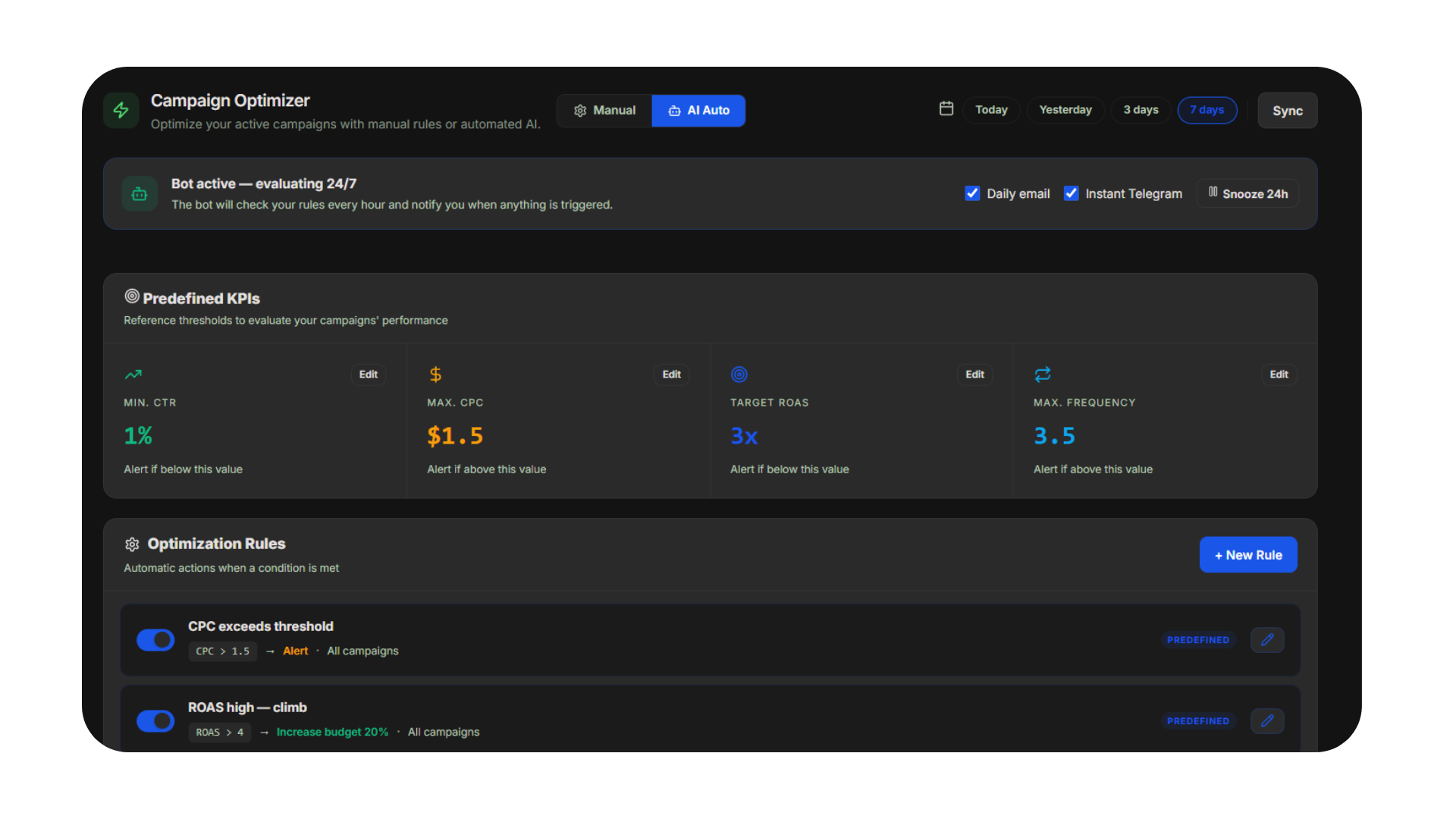
Task: Select the 7 days date range
Action: click(1207, 110)
